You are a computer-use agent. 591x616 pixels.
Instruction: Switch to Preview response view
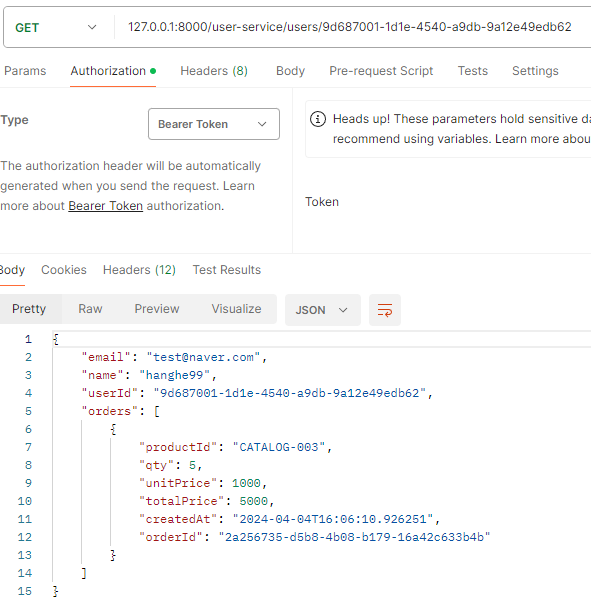157,309
